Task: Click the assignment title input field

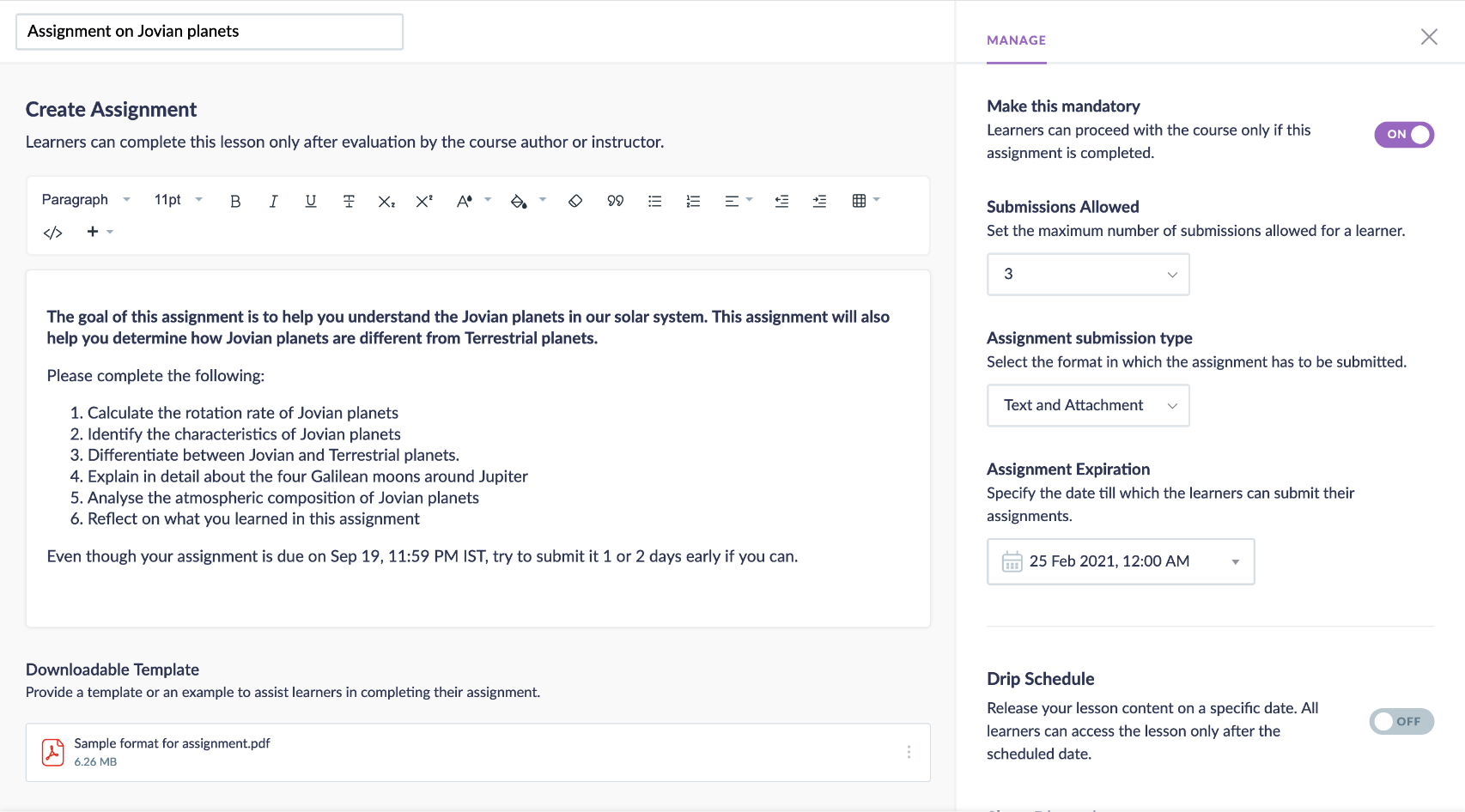Action: pyautogui.click(x=210, y=32)
